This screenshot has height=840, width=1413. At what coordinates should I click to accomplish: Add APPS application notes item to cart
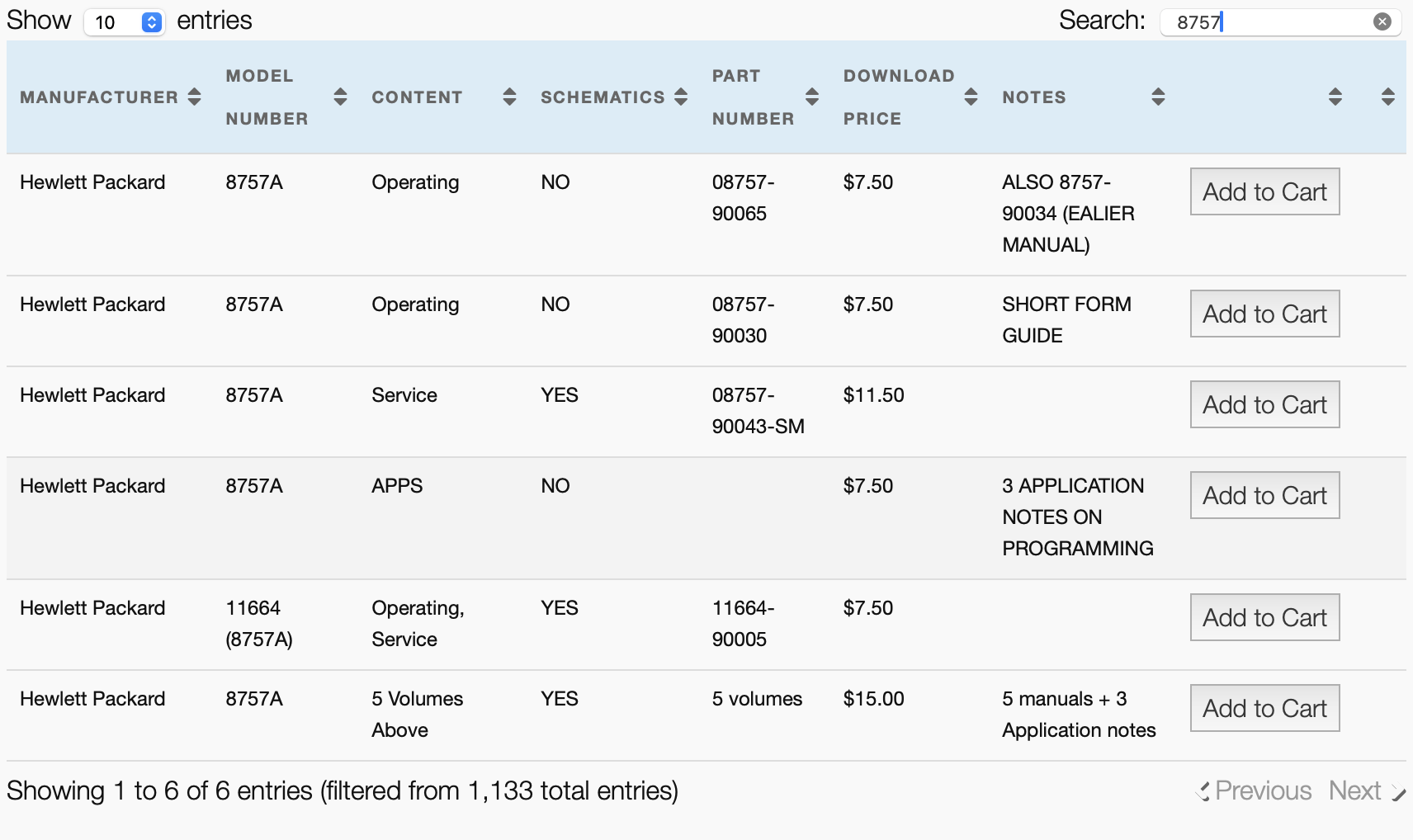pos(1264,495)
